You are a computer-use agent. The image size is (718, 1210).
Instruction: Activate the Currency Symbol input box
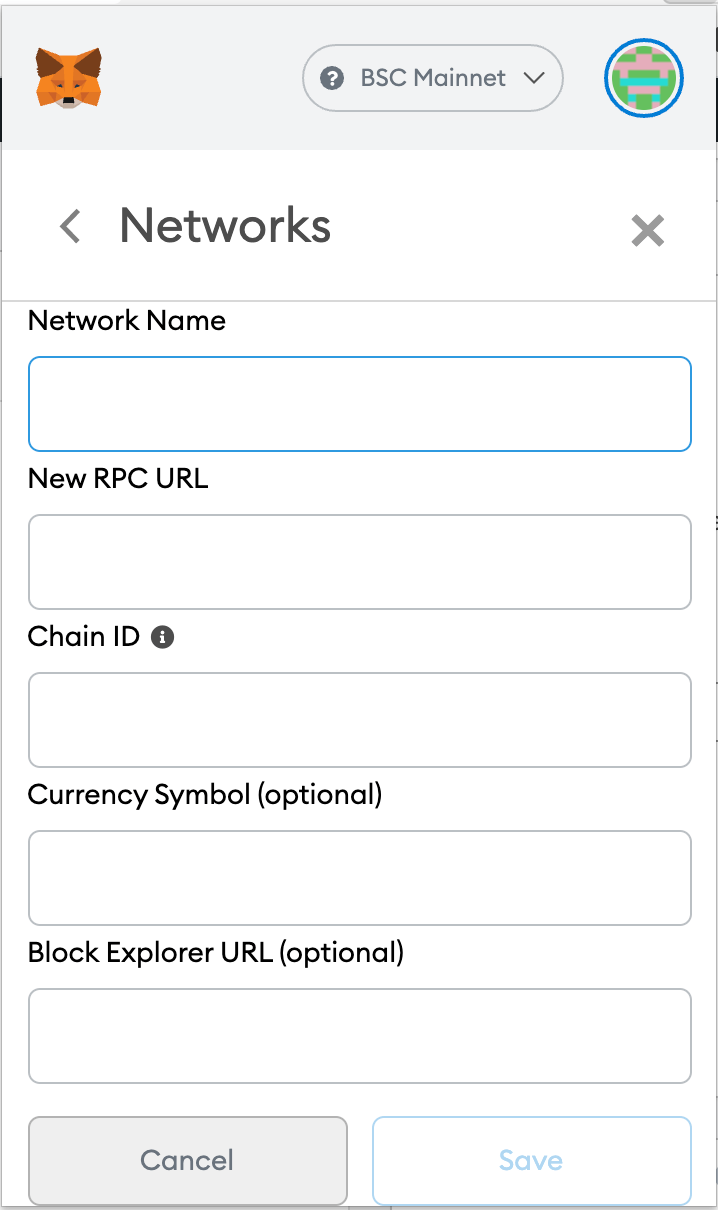pos(360,878)
